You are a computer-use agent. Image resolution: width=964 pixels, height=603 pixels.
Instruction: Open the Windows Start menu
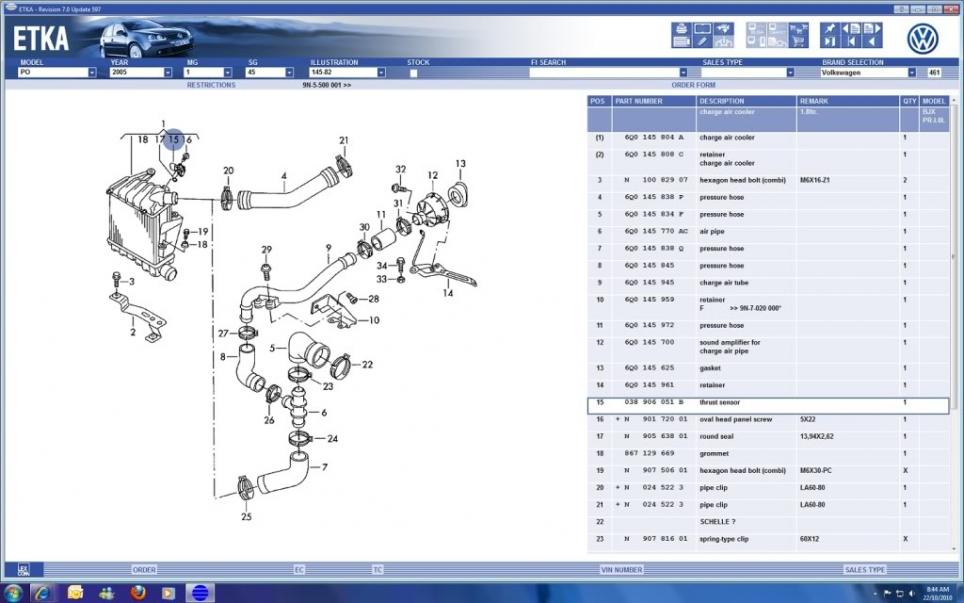12,593
